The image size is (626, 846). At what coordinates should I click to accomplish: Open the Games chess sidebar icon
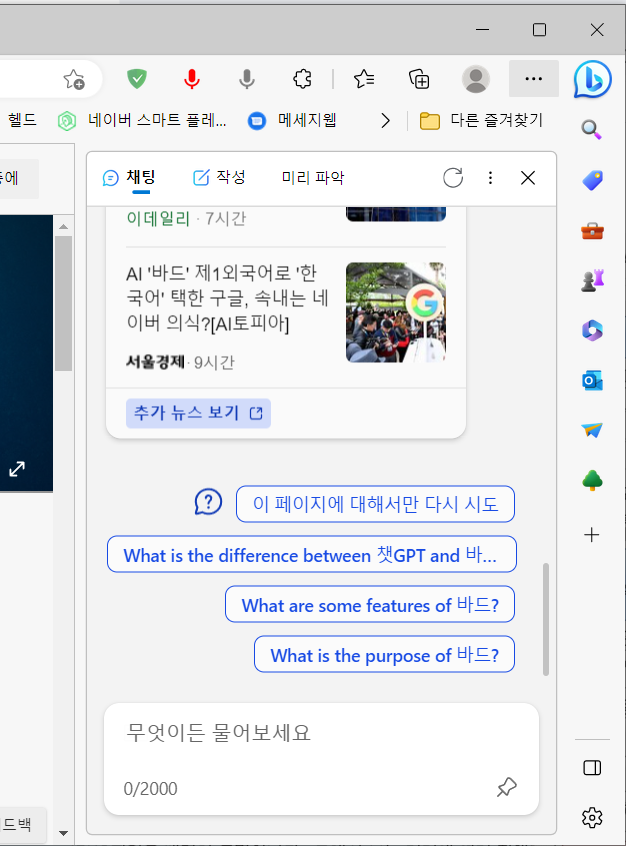592,281
